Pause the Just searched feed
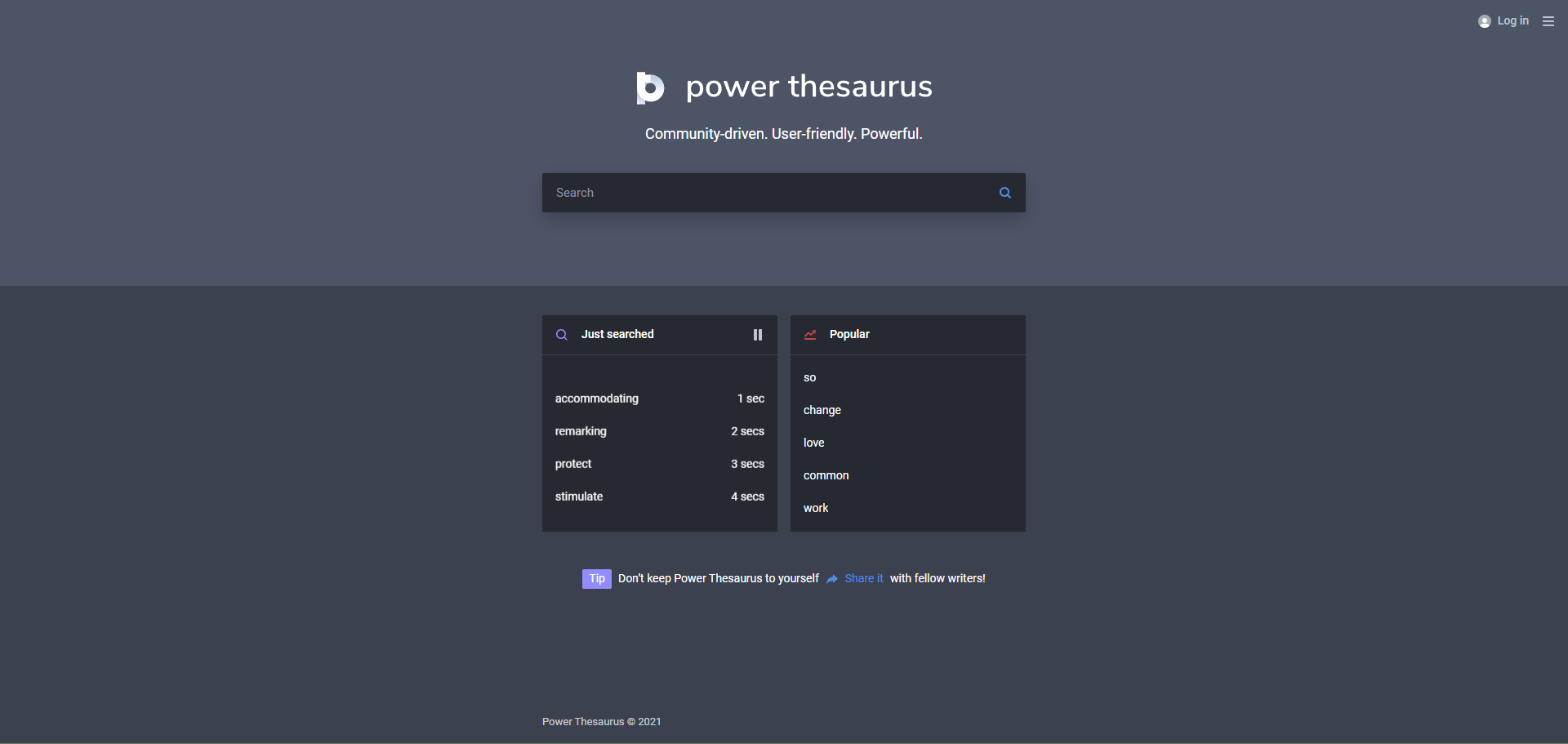Viewport: 1568px width, 744px height. click(x=758, y=335)
